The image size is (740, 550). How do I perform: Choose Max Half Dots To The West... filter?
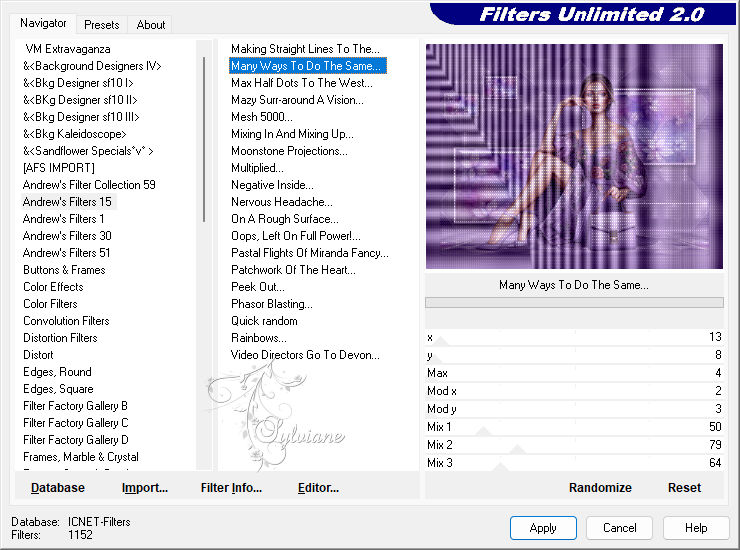point(302,83)
